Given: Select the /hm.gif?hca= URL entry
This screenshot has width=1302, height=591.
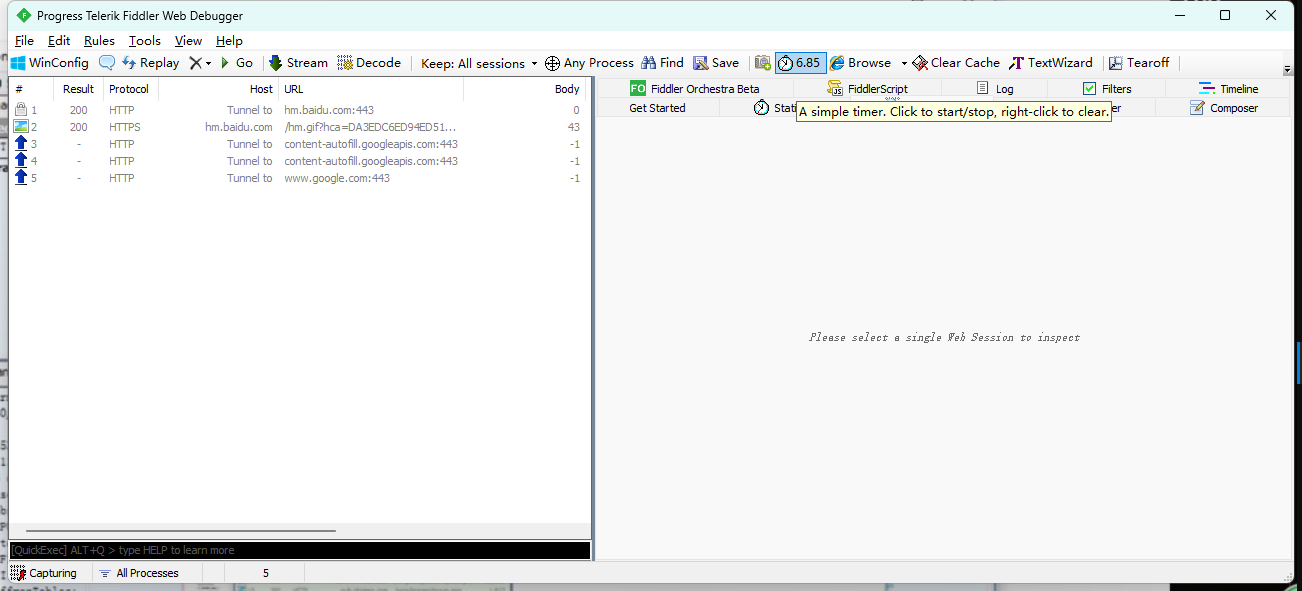Looking at the screenshot, I should coord(370,127).
